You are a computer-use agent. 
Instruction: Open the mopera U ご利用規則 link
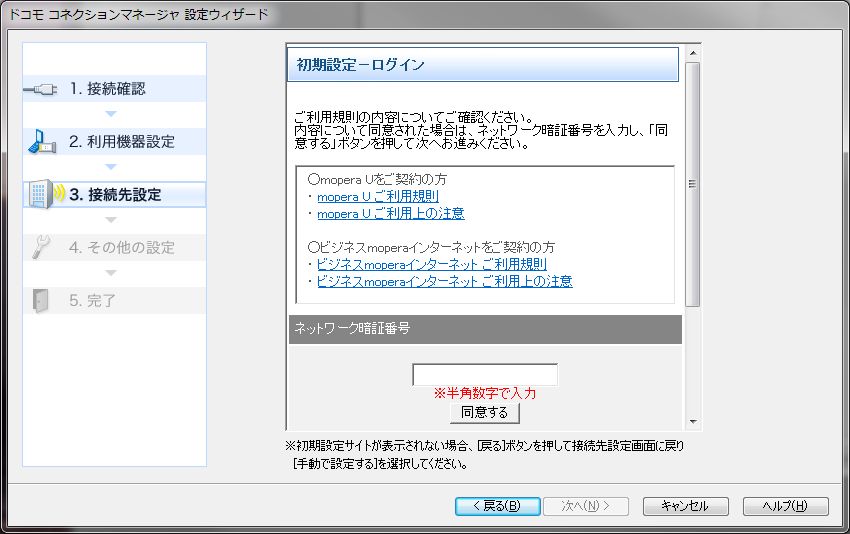point(378,196)
